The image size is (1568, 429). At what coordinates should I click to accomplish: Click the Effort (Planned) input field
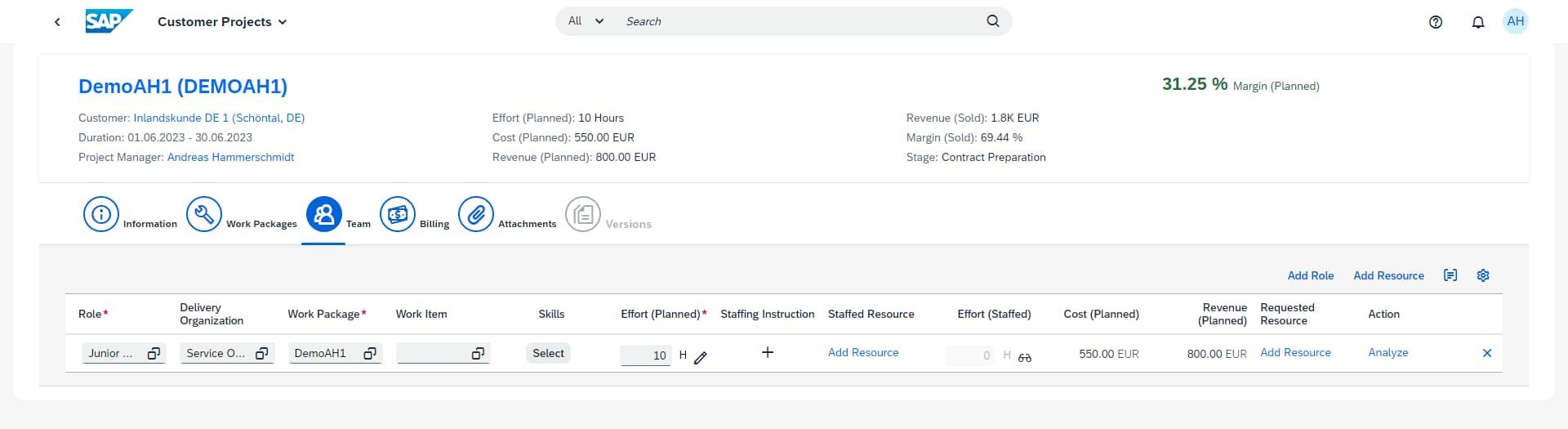click(x=646, y=355)
